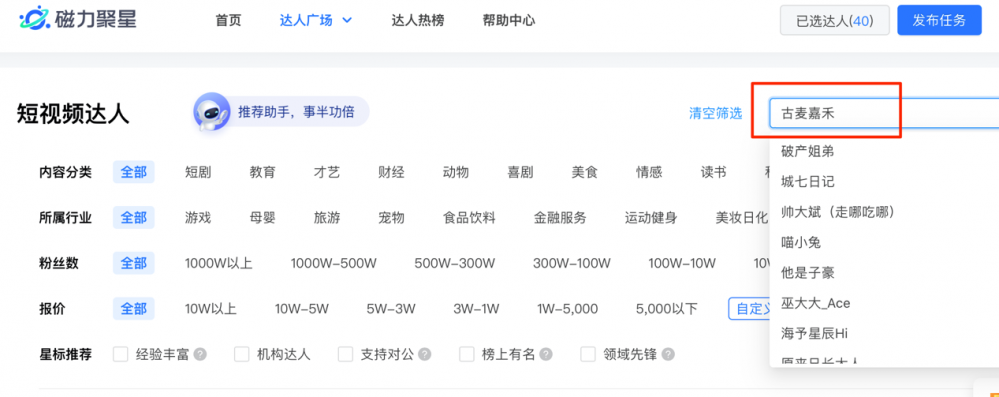Screen dimensions: 999x397
Task: Open the 已选达人(40) button
Action: tap(835, 20)
